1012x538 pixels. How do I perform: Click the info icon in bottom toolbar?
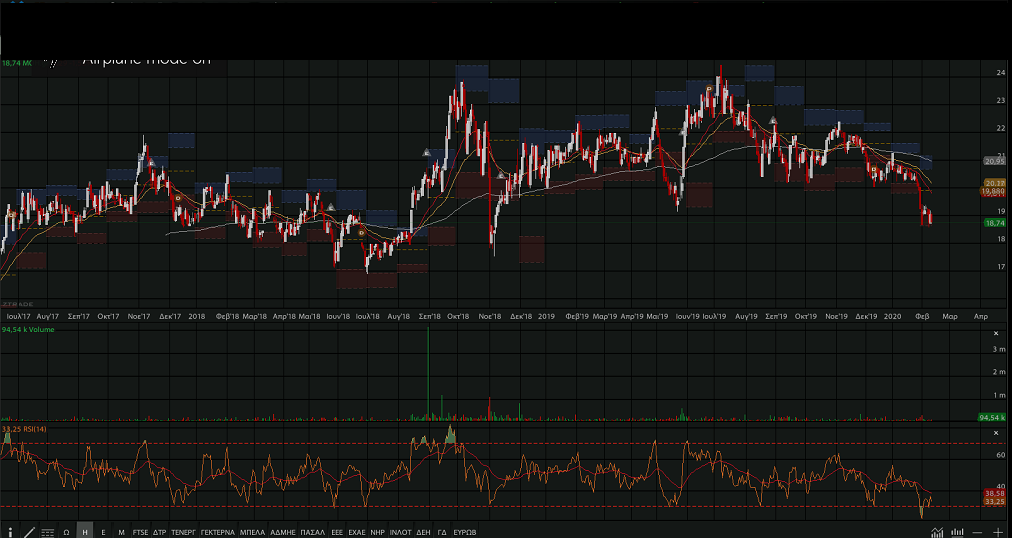[9, 533]
